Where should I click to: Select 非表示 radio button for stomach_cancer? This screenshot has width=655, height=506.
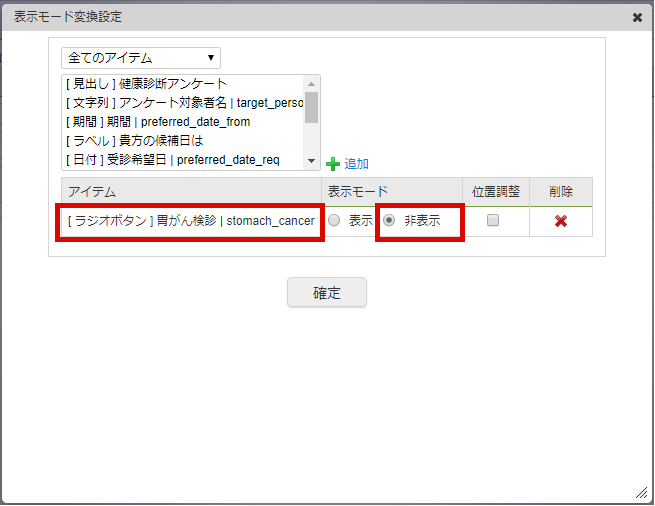(389, 220)
